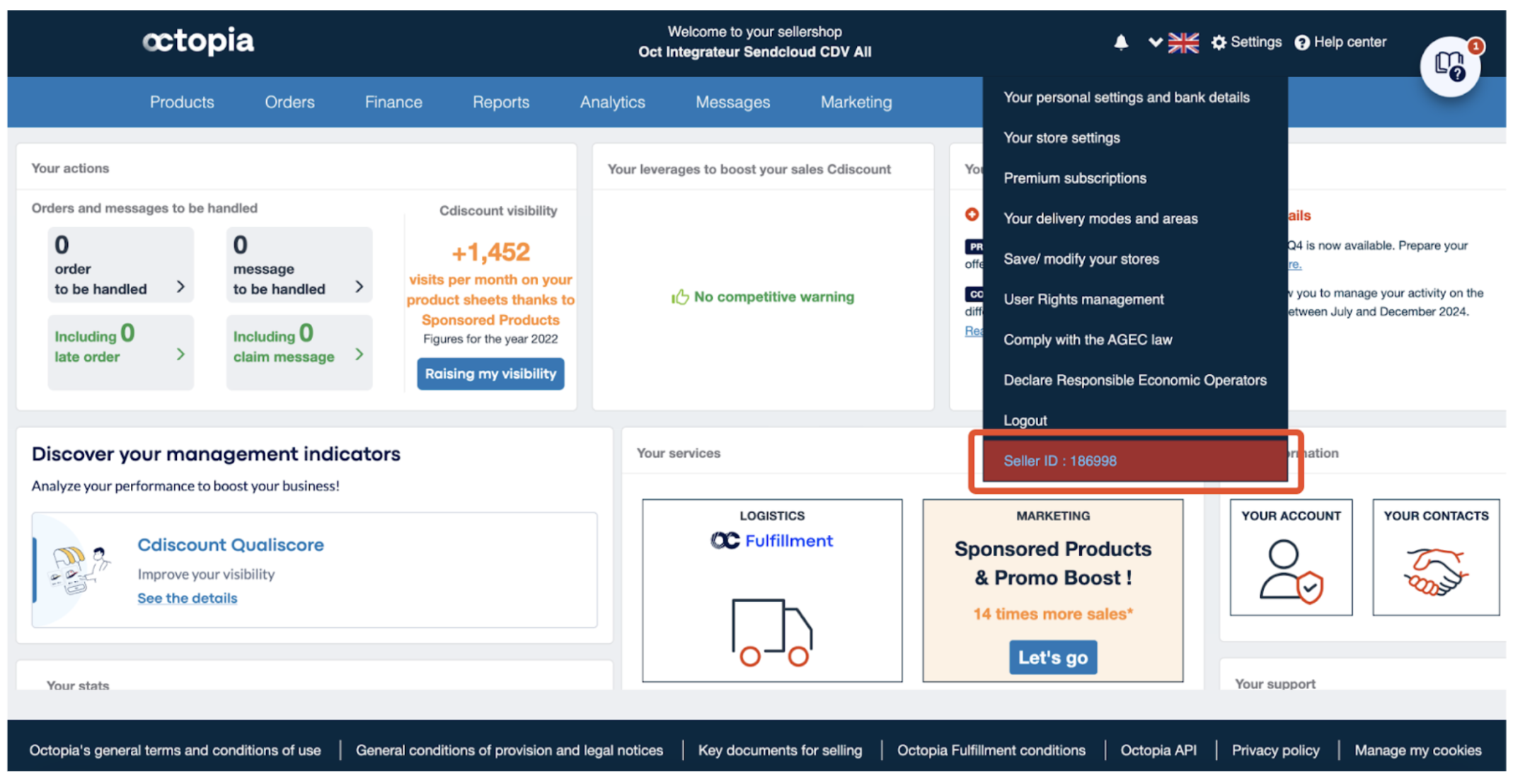
Task: Open the Orders menu
Action: [289, 102]
